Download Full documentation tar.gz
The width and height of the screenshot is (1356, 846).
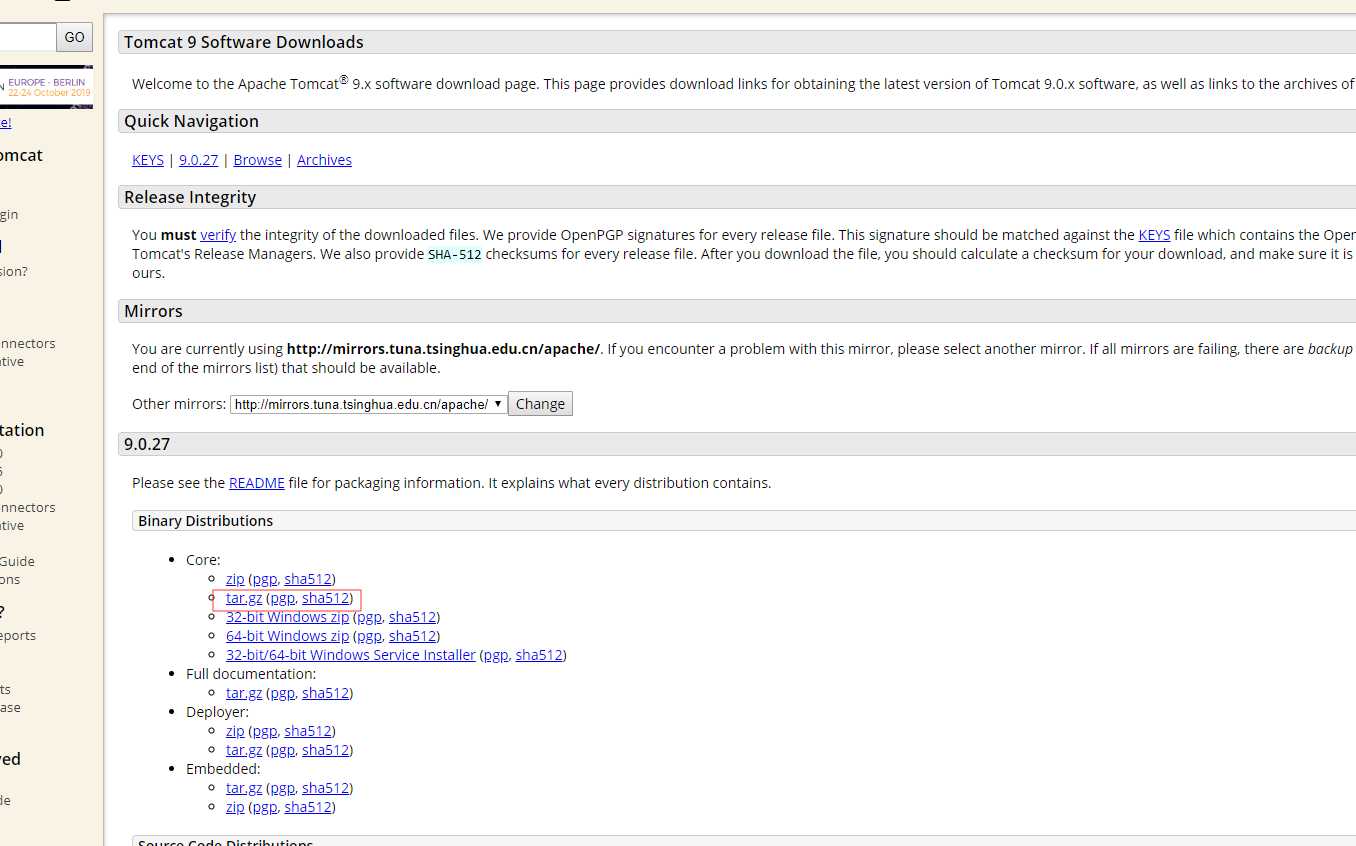click(244, 693)
